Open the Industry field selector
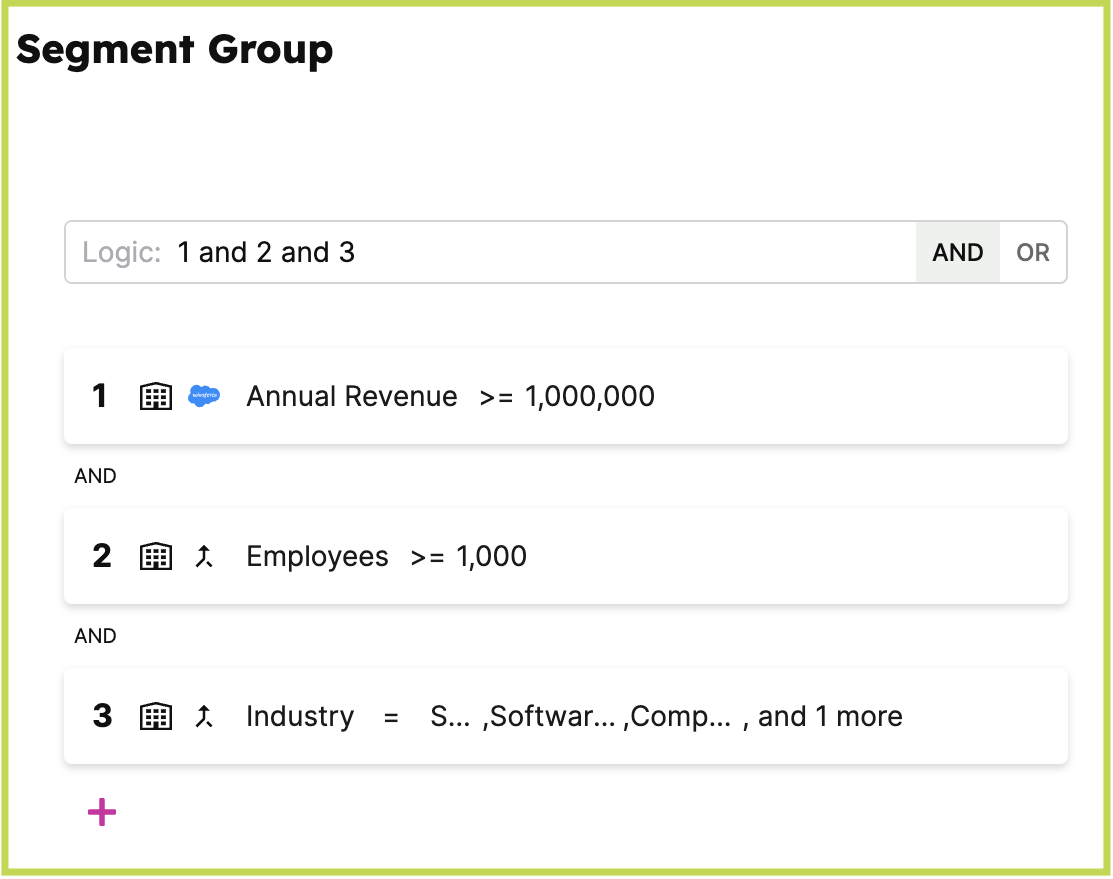1113x879 pixels. (300, 717)
